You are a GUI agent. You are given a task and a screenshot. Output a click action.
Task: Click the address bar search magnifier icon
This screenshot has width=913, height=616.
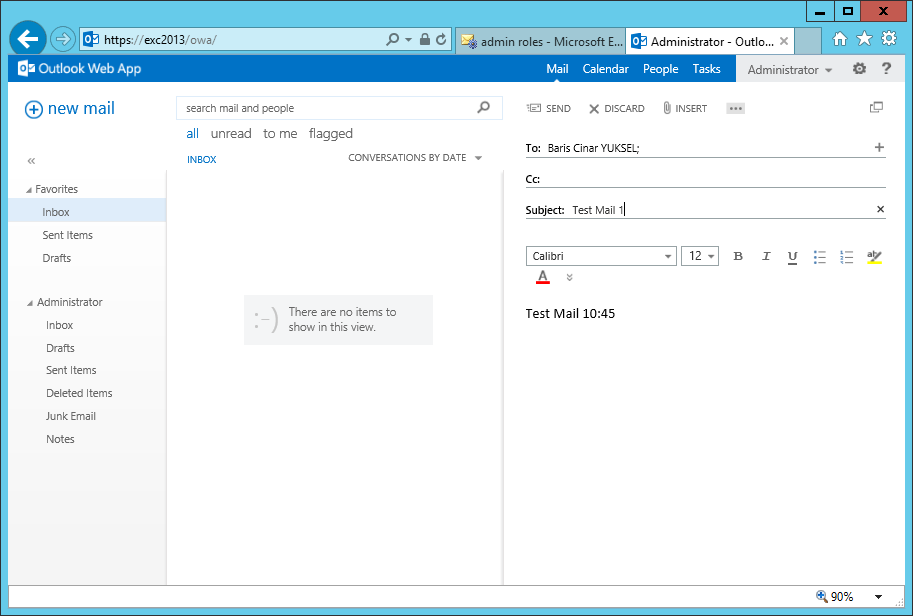[x=393, y=40]
